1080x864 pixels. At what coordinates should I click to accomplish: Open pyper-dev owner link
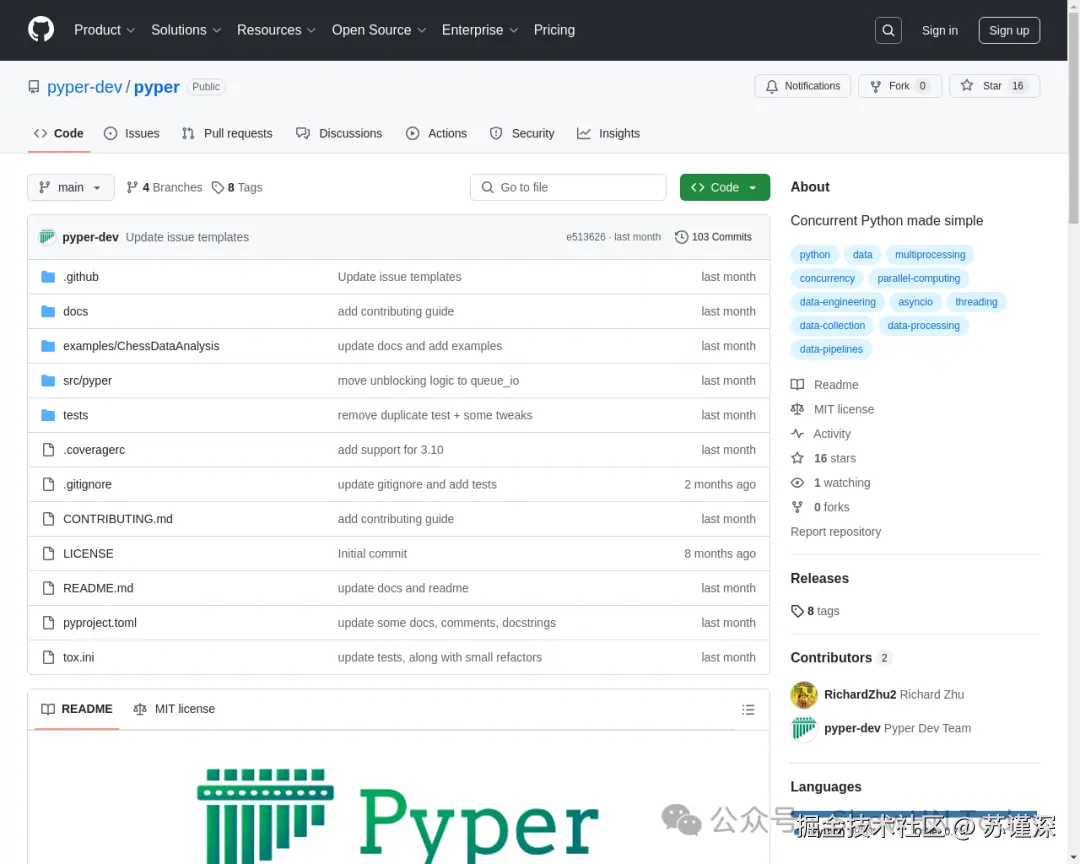(x=84, y=87)
